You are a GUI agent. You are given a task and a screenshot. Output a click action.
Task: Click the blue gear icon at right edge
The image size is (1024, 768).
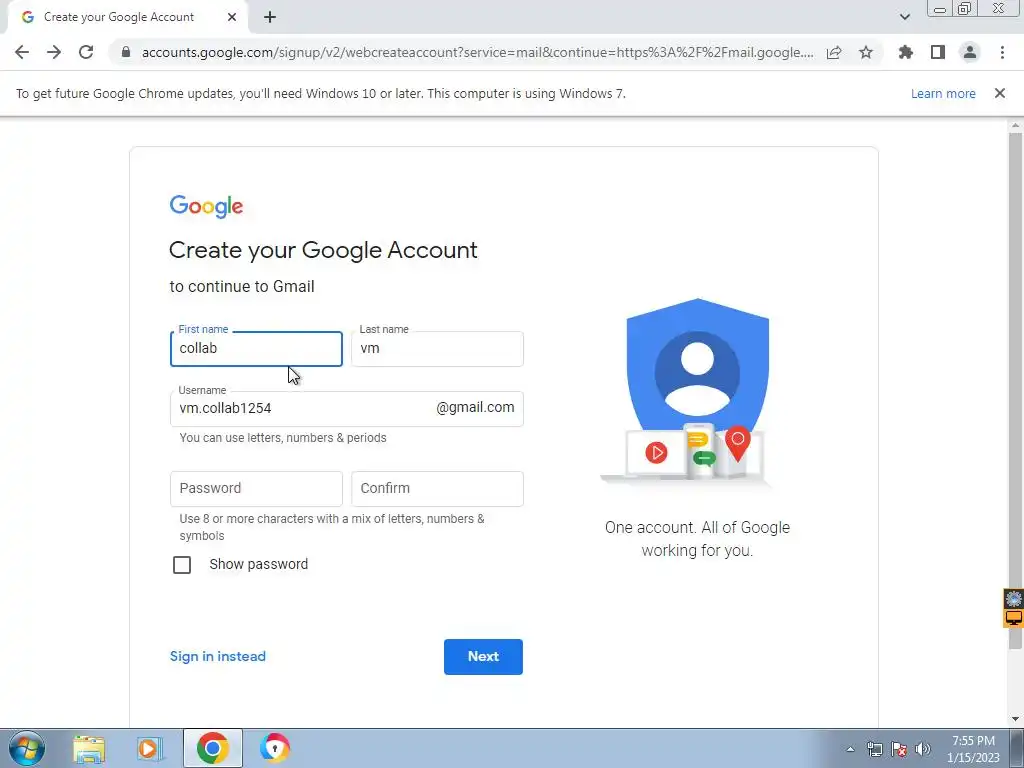click(x=1014, y=598)
